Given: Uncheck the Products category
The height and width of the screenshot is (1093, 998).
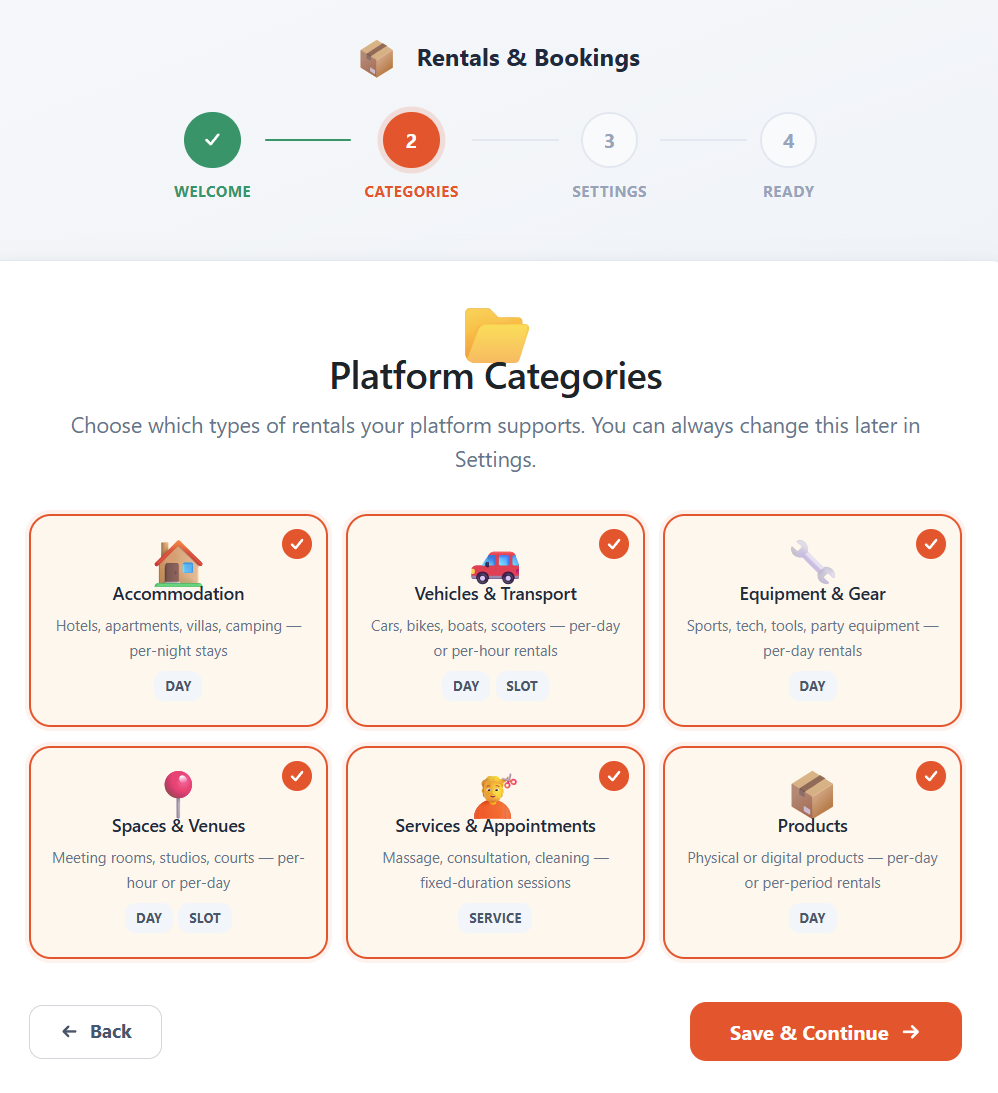Looking at the screenshot, I should pos(930,775).
